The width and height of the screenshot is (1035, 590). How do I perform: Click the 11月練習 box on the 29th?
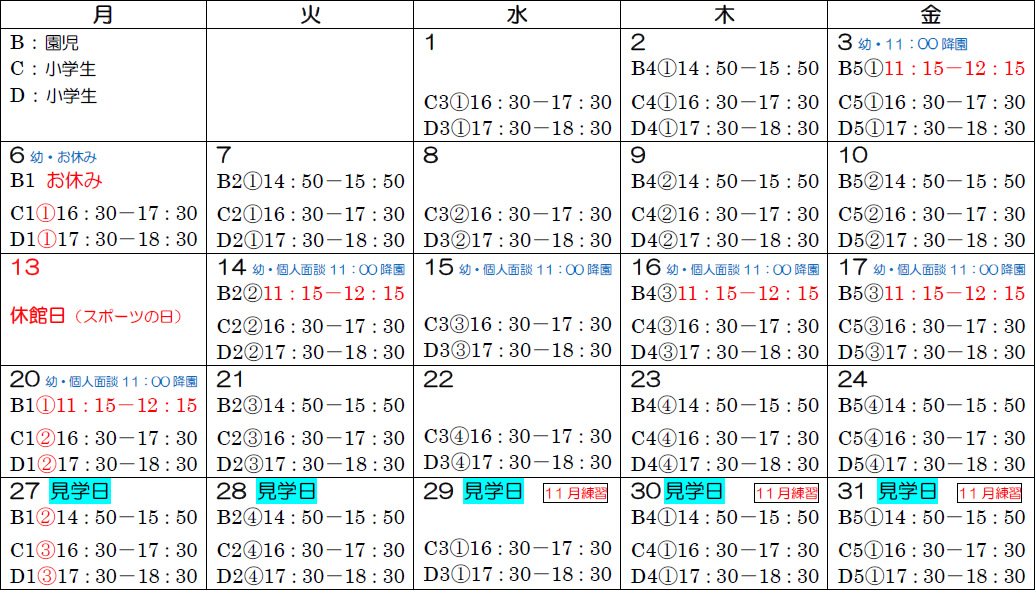(x=577, y=493)
